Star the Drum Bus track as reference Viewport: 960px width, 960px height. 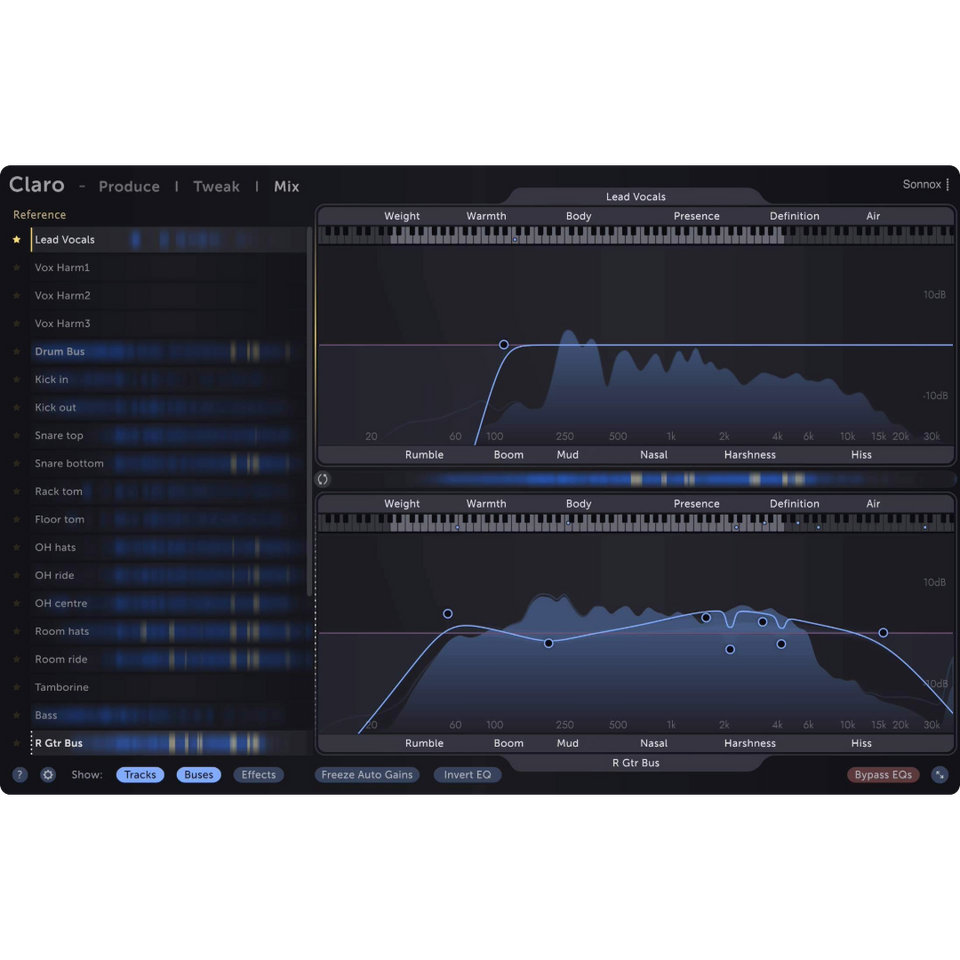click(x=16, y=352)
